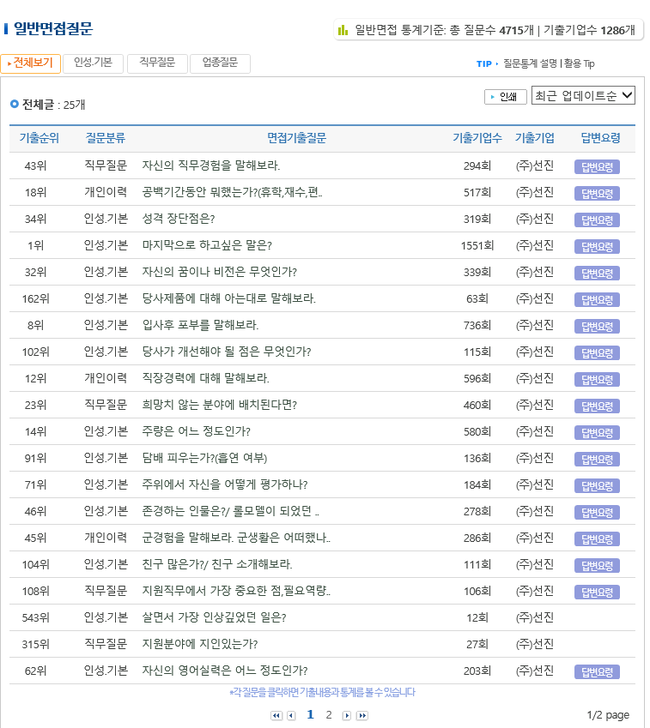This screenshot has height=728, width=650.
Task: Click the 1/2 page indicator
Action: click(x=608, y=715)
